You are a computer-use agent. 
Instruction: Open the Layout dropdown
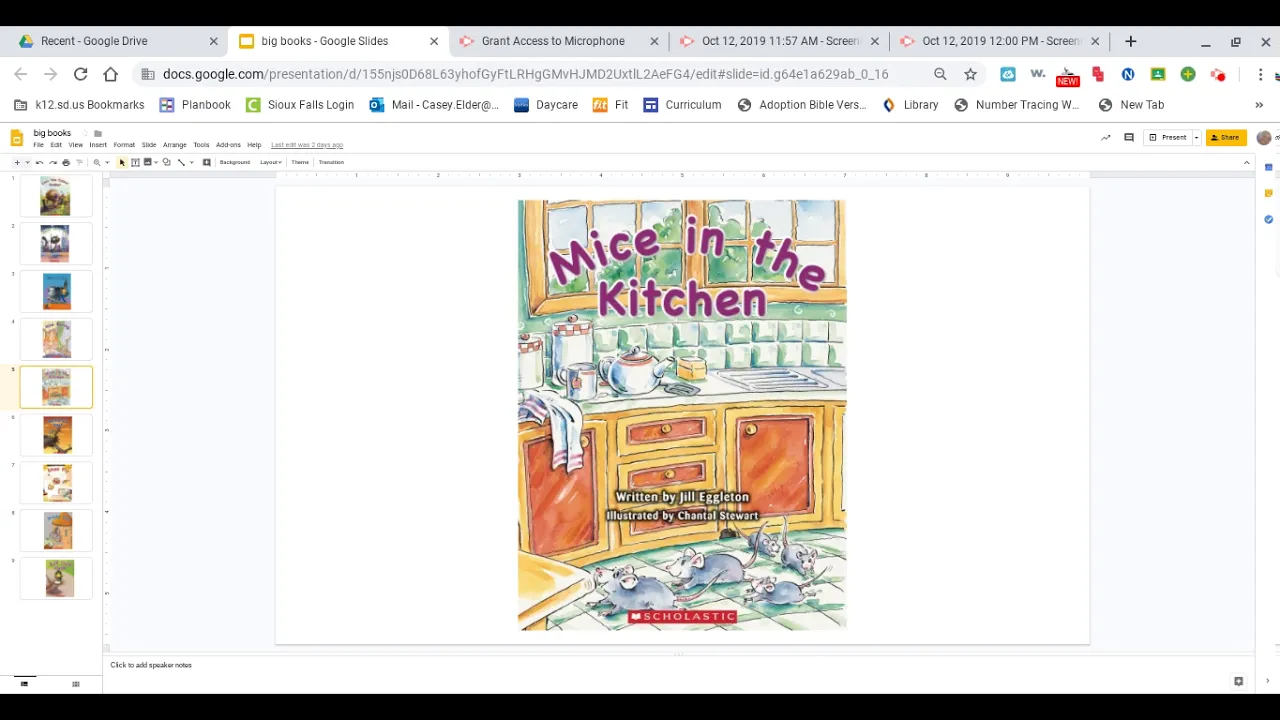[271, 162]
